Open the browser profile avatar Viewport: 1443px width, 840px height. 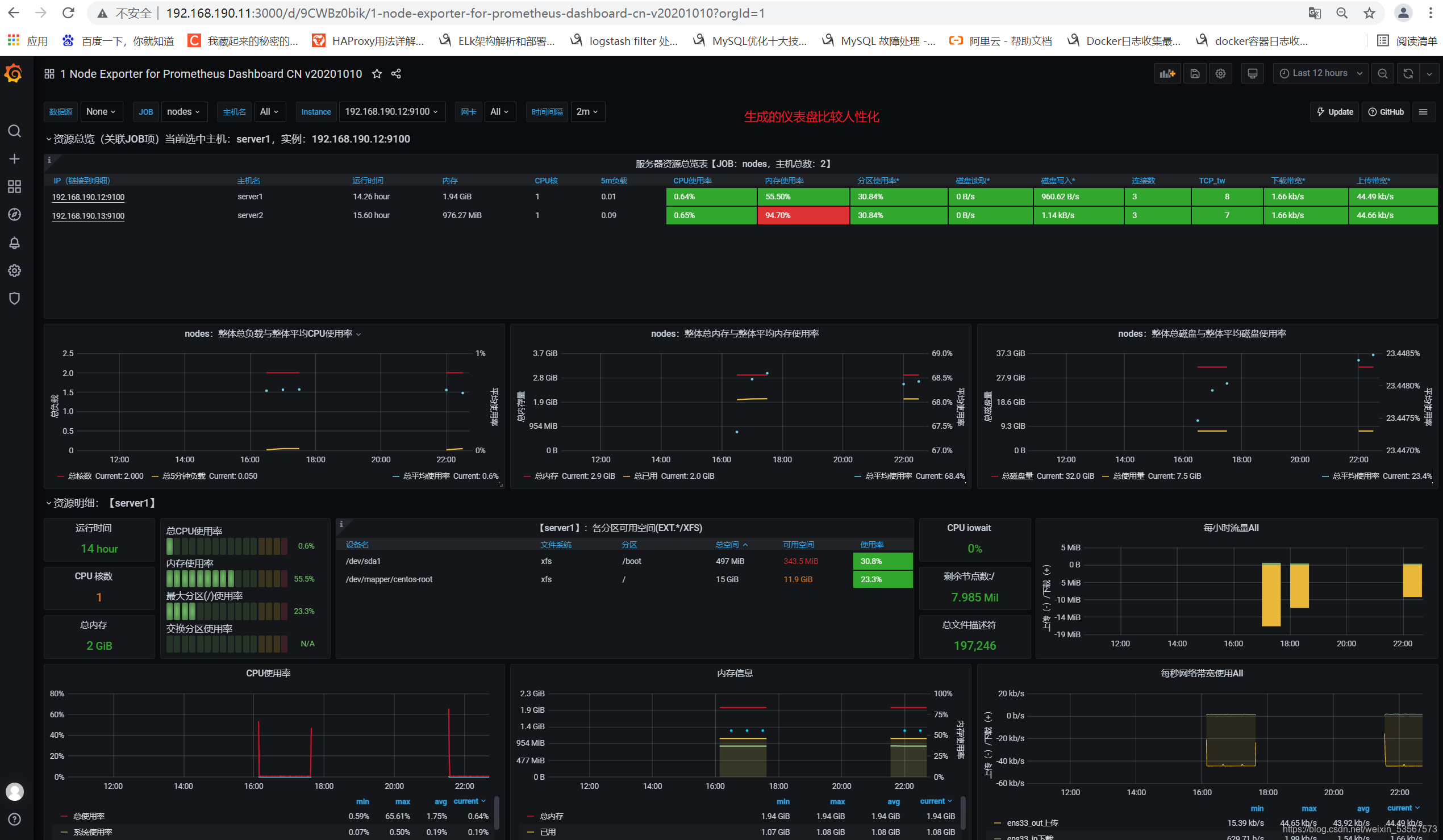coord(1403,13)
